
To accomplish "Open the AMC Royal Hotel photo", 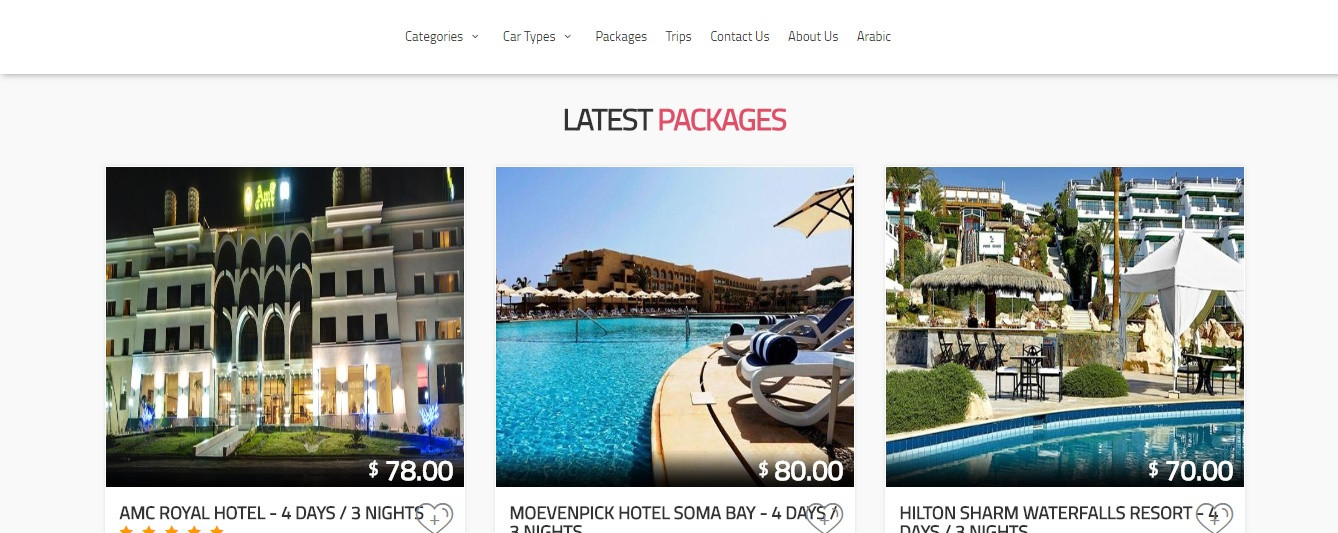I will click(285, 327).
